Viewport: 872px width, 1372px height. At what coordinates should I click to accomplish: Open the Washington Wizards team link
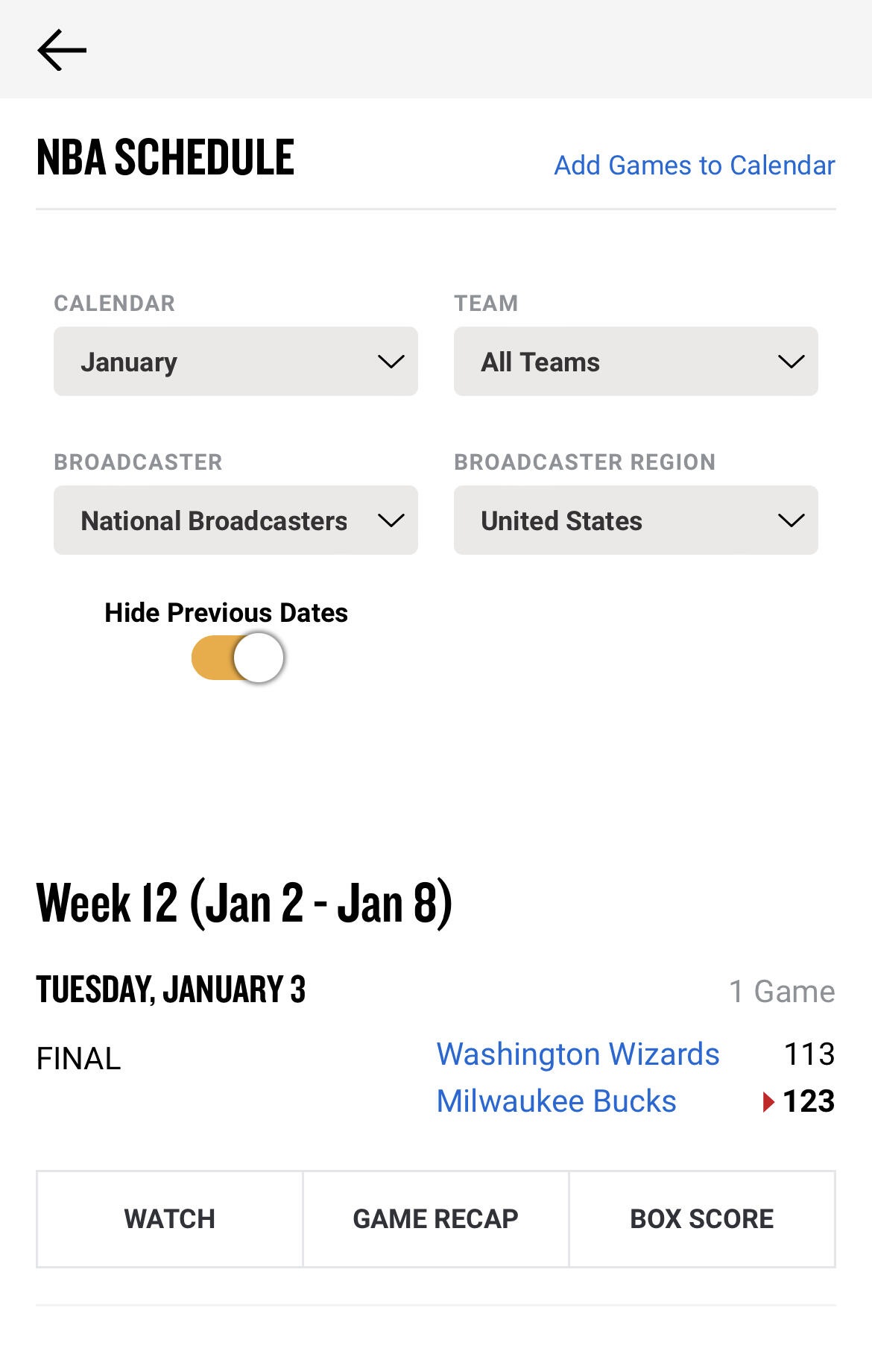(x=578, y=1054)
